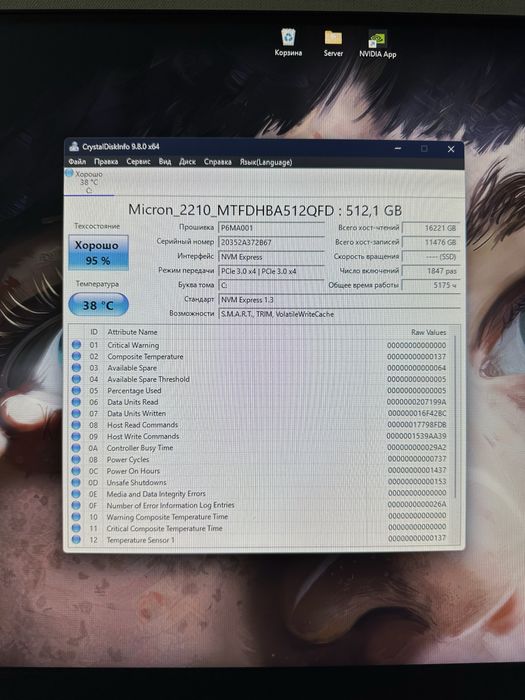Click status circle for Host Write Commands row
Image resolution: width=525 pixels, height=700 pixels.
76,436
